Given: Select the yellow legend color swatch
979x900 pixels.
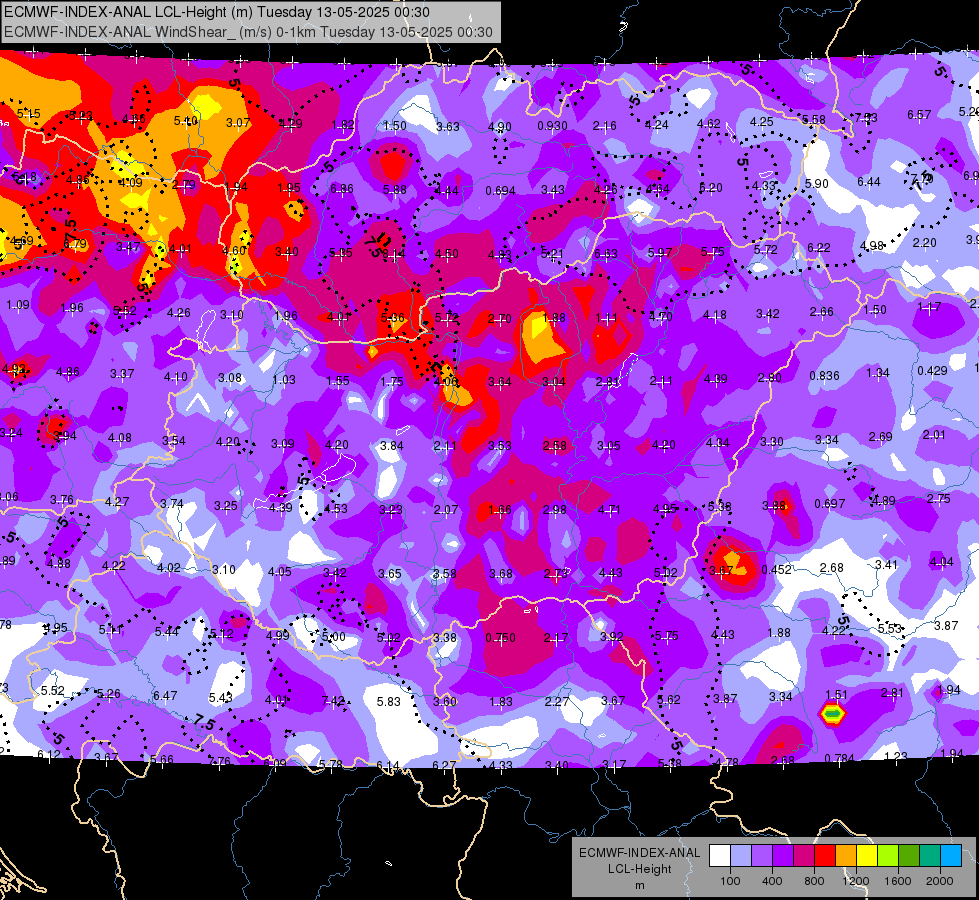Looking at the screenshot, I should [x=867, y=856].
